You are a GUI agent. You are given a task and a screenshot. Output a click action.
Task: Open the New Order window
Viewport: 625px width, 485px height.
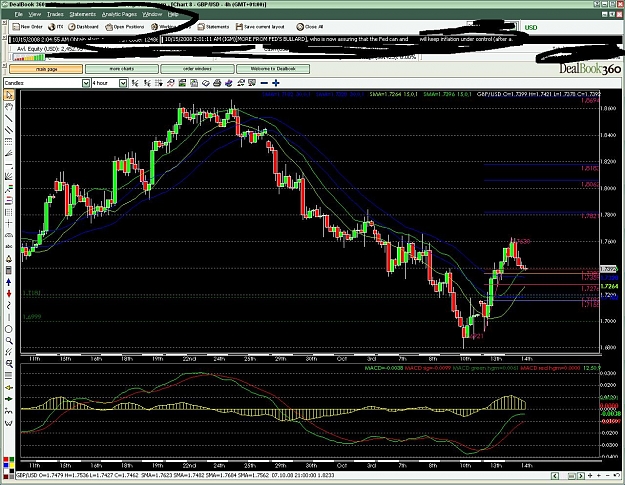coord(28,27)
